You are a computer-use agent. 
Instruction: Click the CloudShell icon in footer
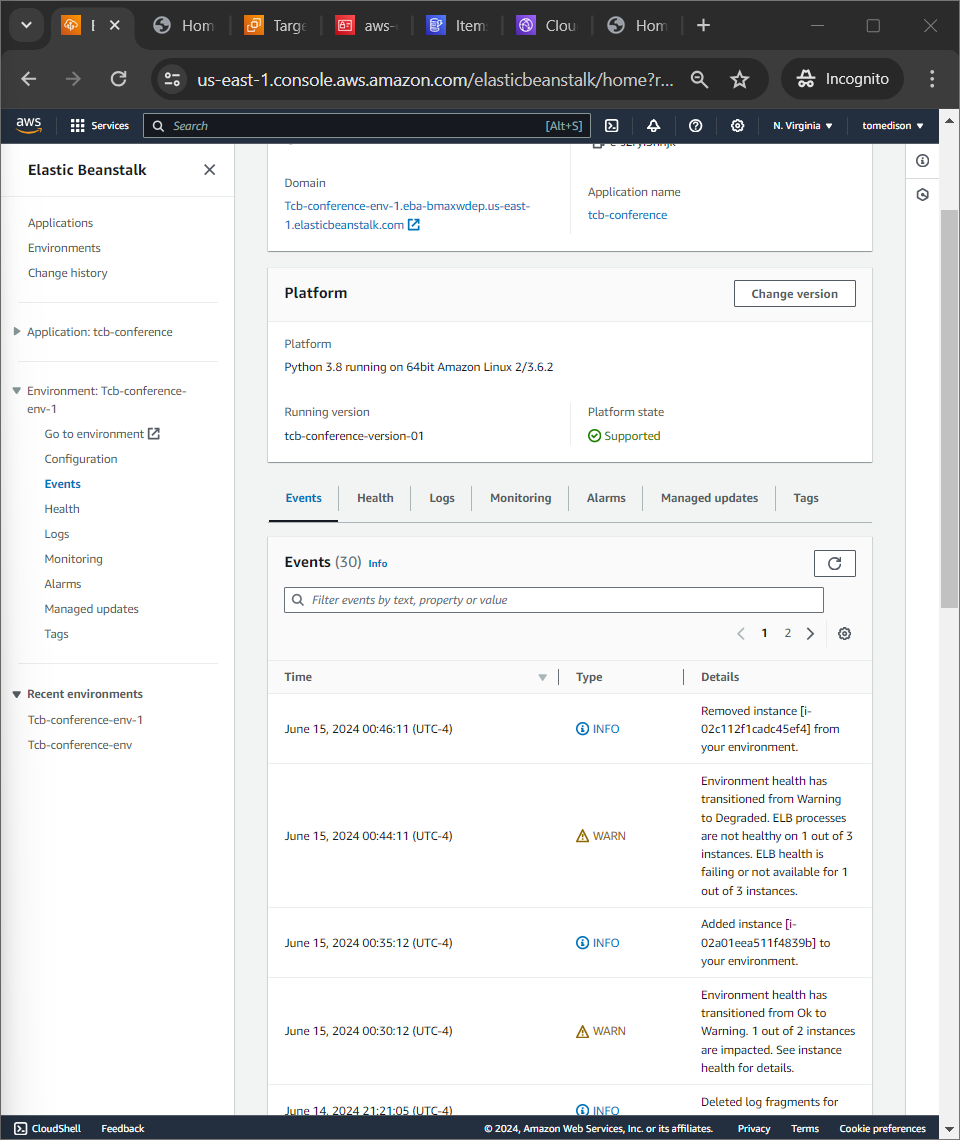coord(20,1128)
